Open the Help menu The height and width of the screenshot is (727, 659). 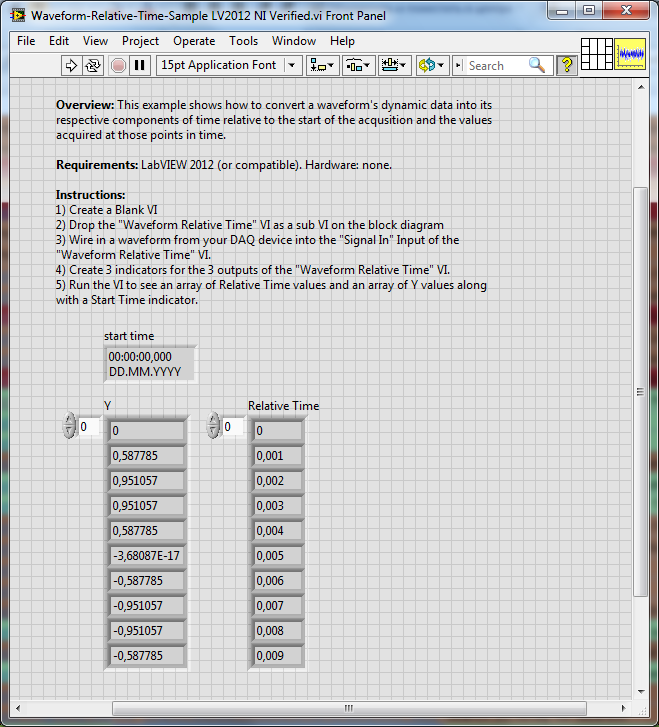click(342, 41)
